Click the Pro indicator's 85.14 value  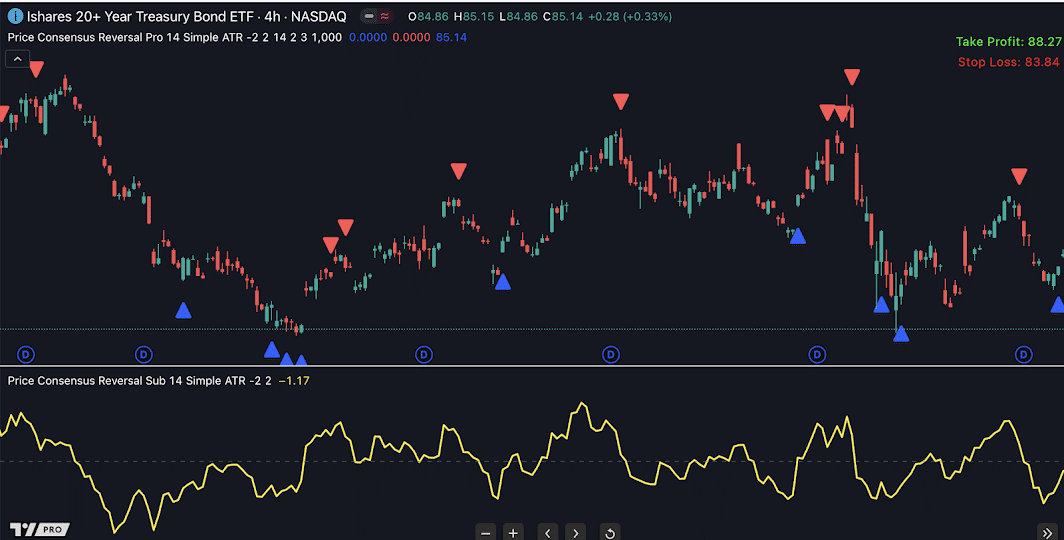click(x=451, y=37)
